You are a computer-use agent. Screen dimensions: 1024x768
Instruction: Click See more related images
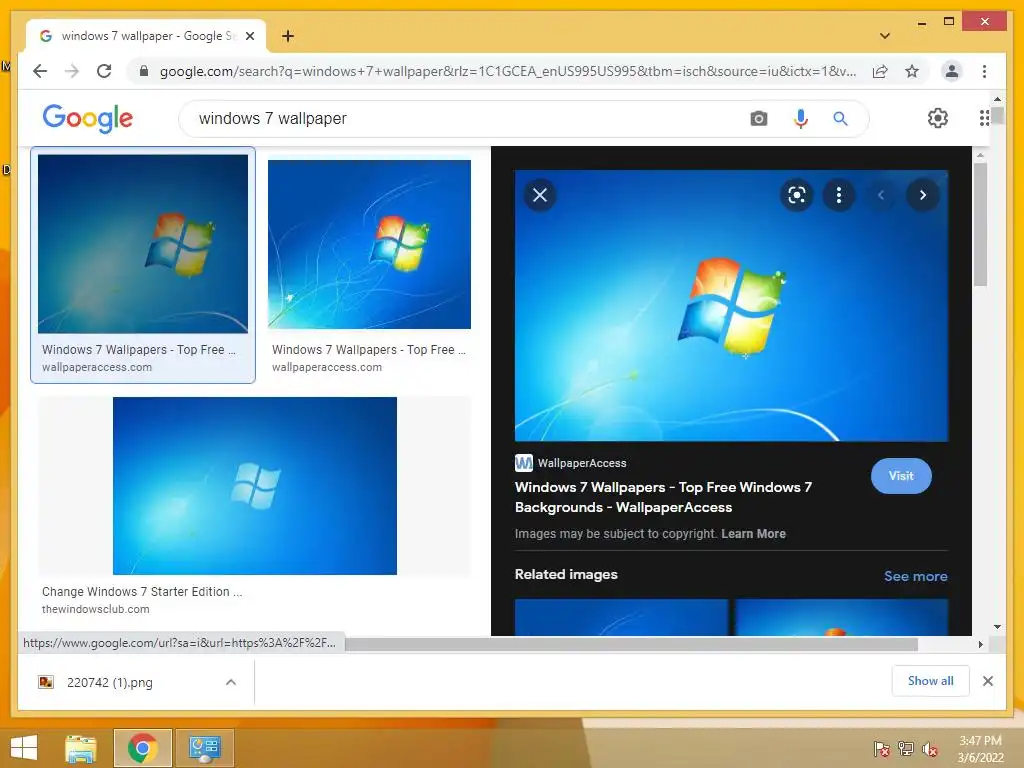[x=916, y=576]
